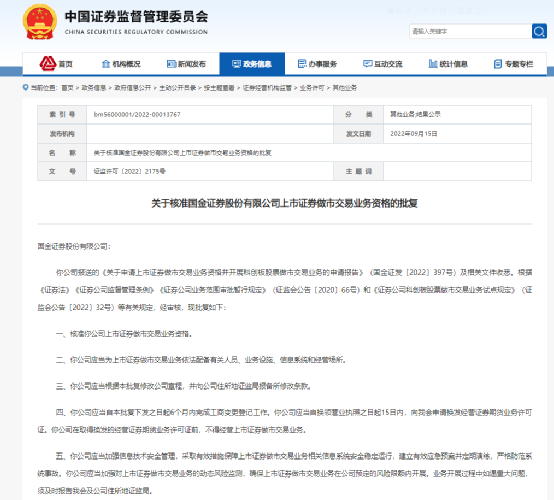Focus the keyword search input field
Screen dimensions: 554x500
471,31
